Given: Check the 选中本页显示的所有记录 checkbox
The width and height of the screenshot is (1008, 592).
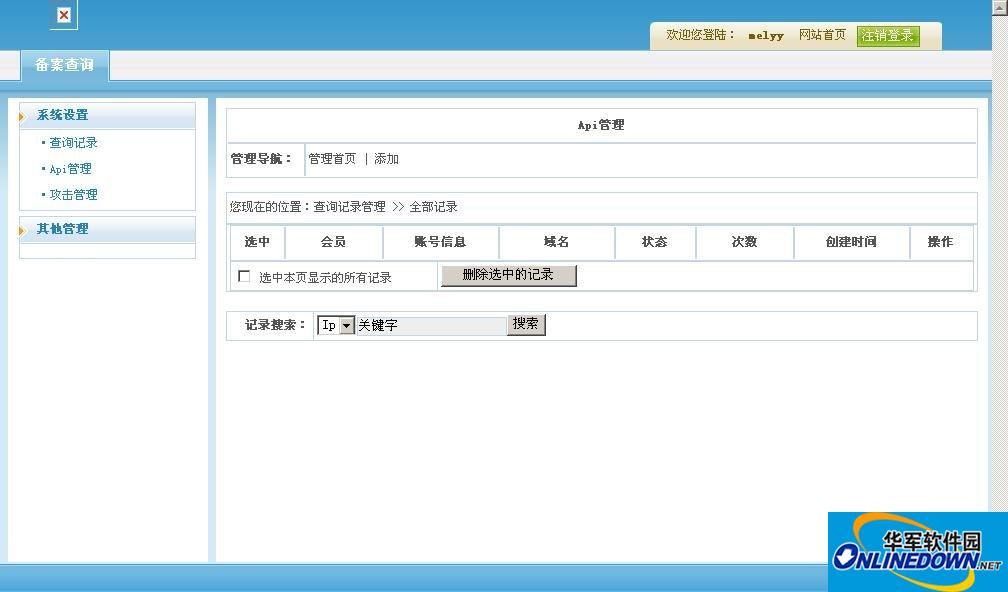Looking at the screenshot, I should (x=244, y=277).
